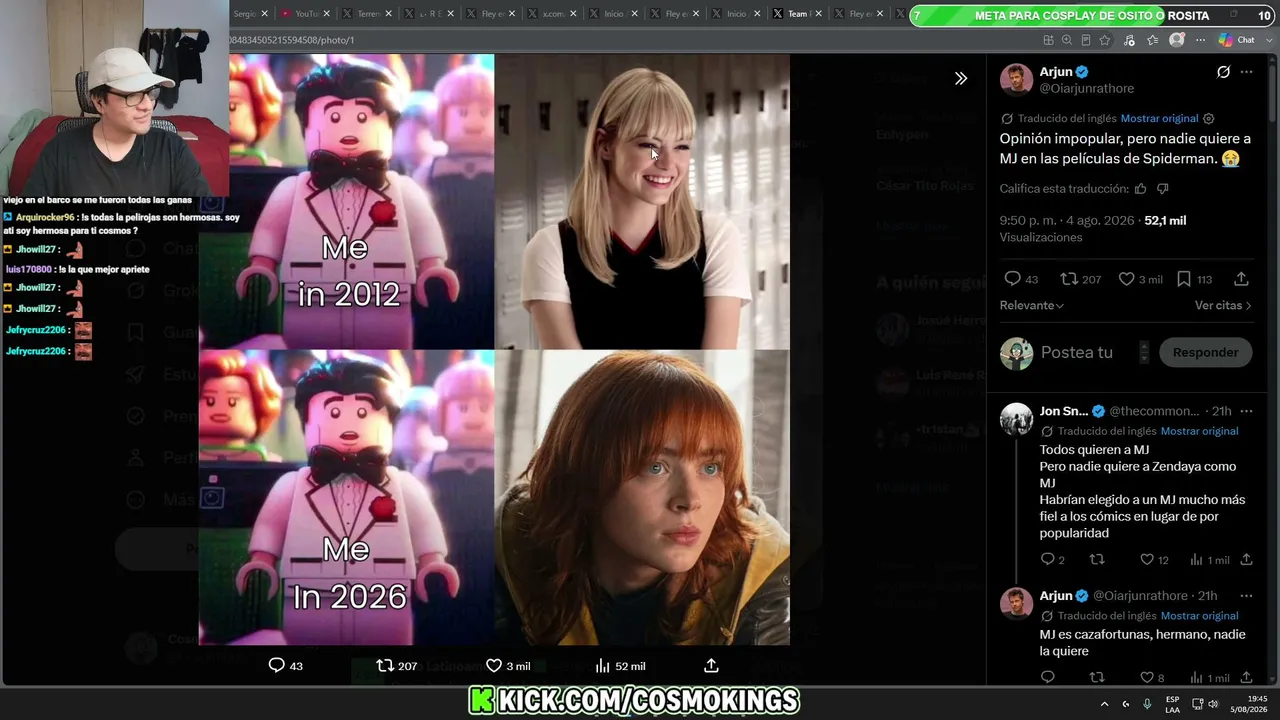Share the photo using icon below image

[712, 665]
